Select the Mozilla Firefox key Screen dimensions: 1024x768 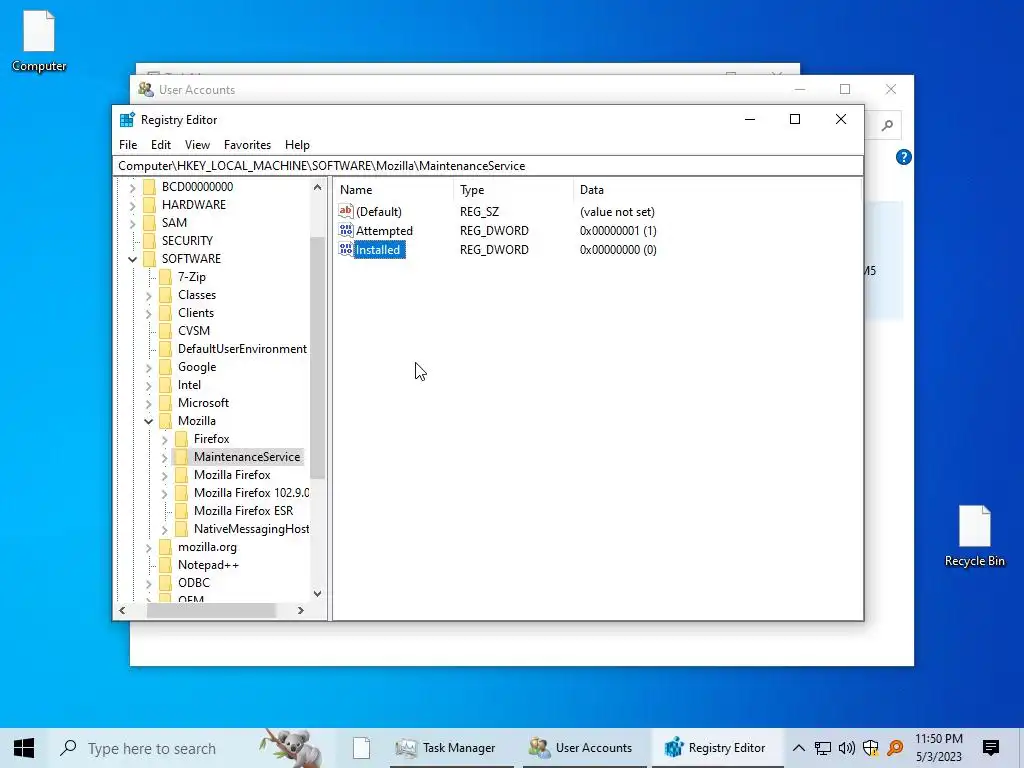(x=232, y=475)
